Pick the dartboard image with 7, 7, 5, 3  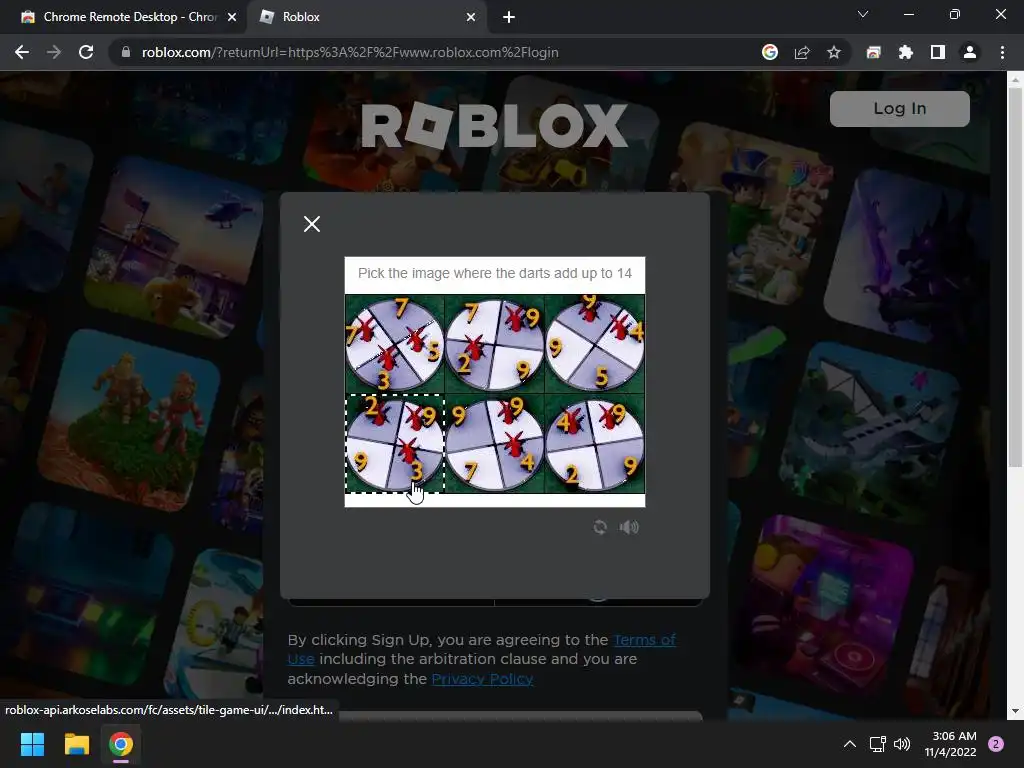394,344
